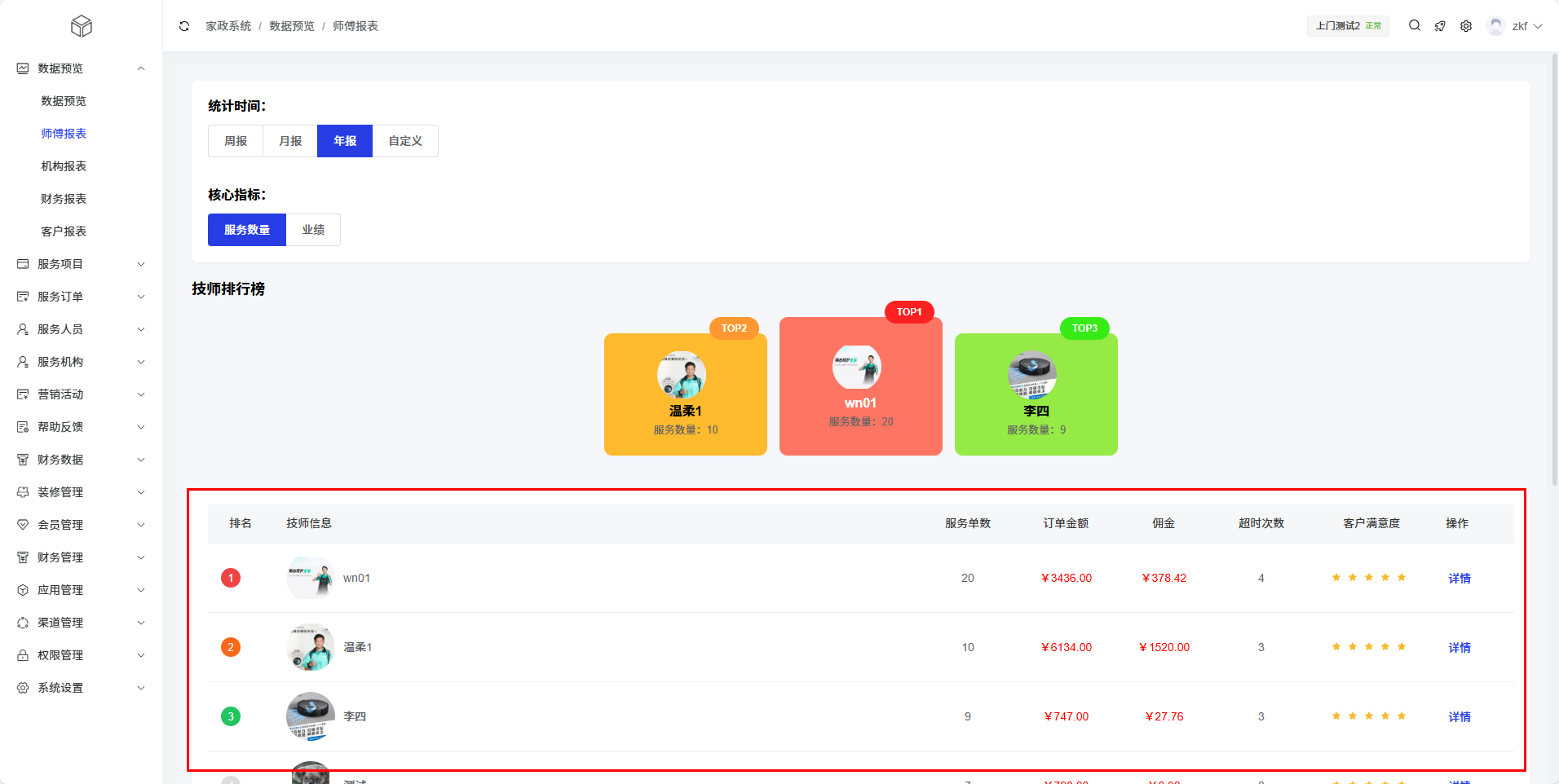Viewport: 1559px width, 784px height.
Task: Open the zkf user dropdown
Action: (1515, 26)
